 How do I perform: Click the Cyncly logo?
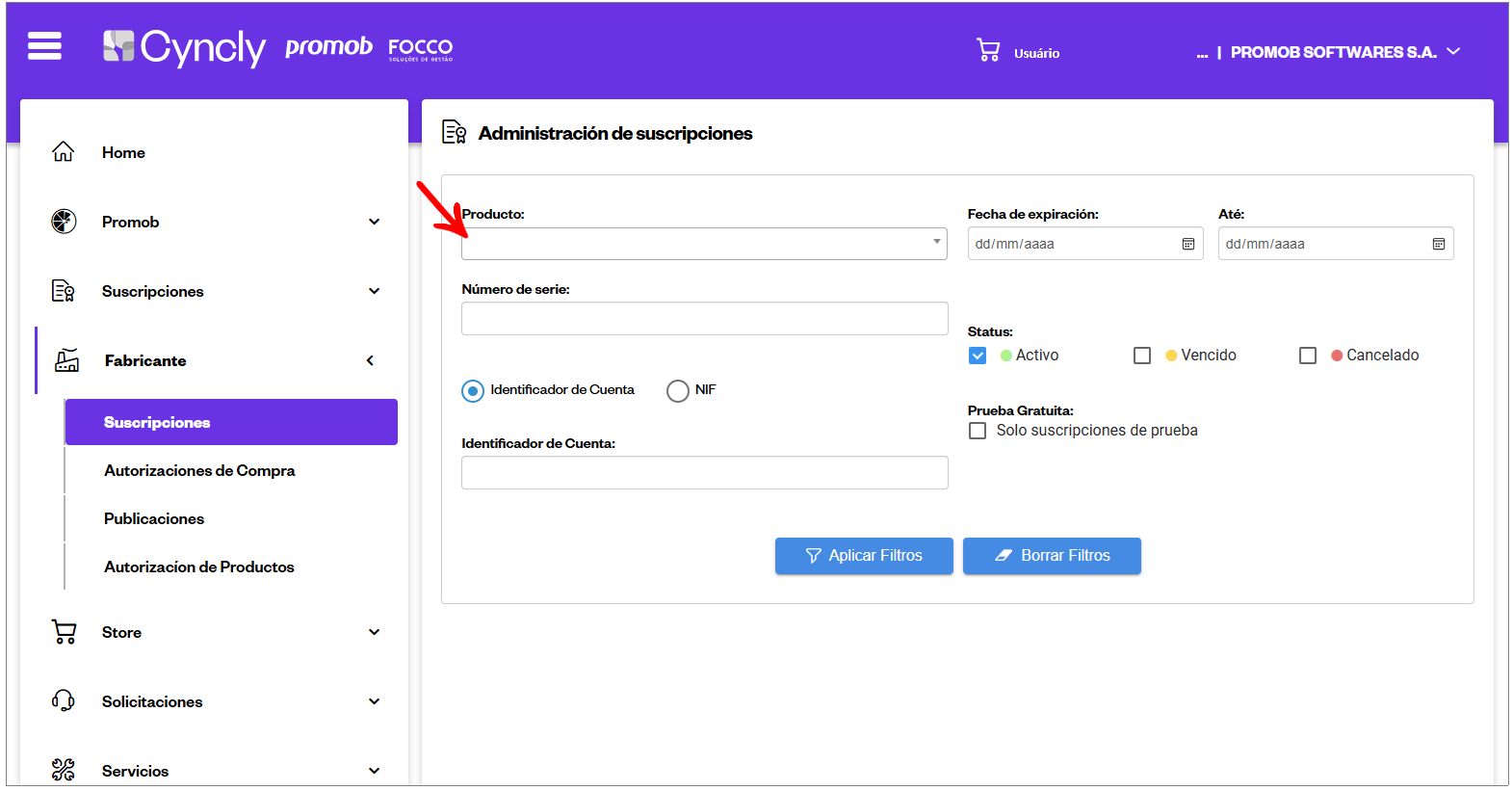(184, 47)
